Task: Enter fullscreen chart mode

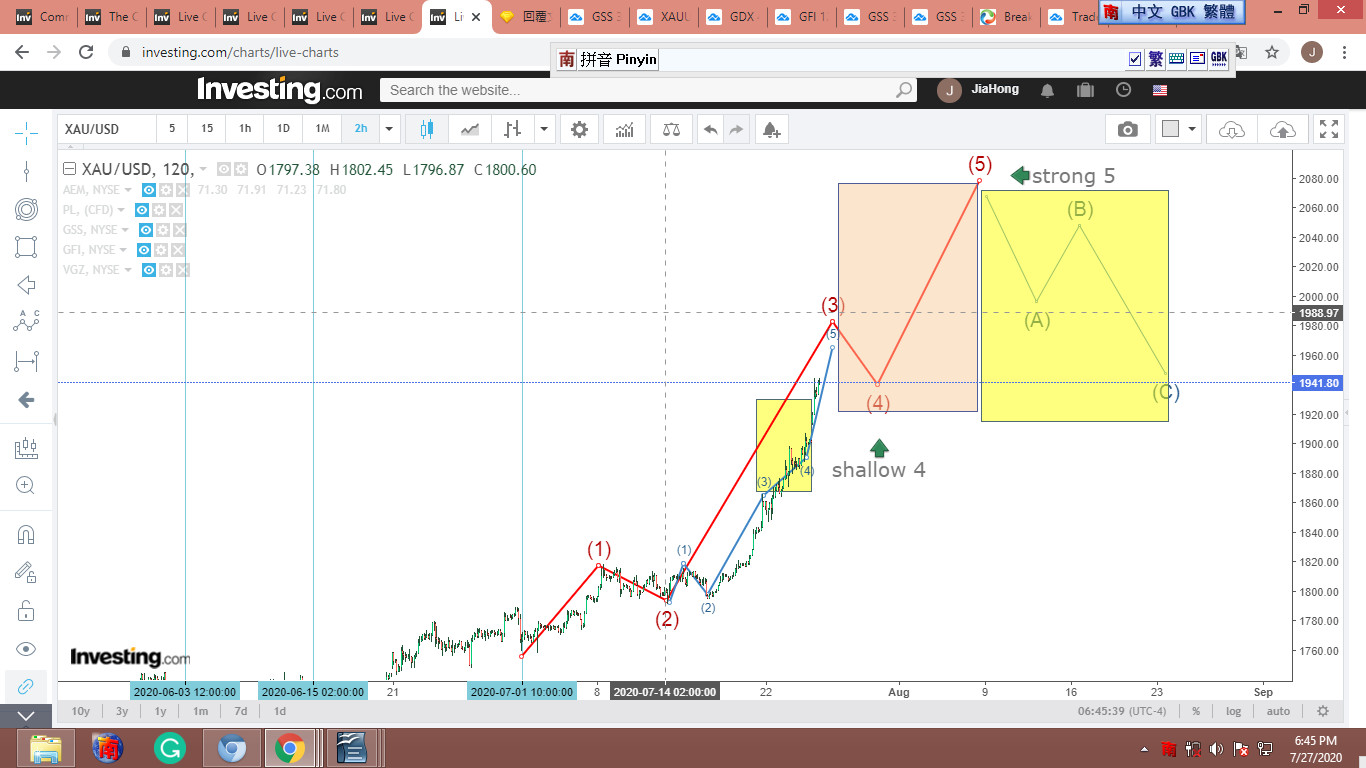Action: click(1328, 129)
